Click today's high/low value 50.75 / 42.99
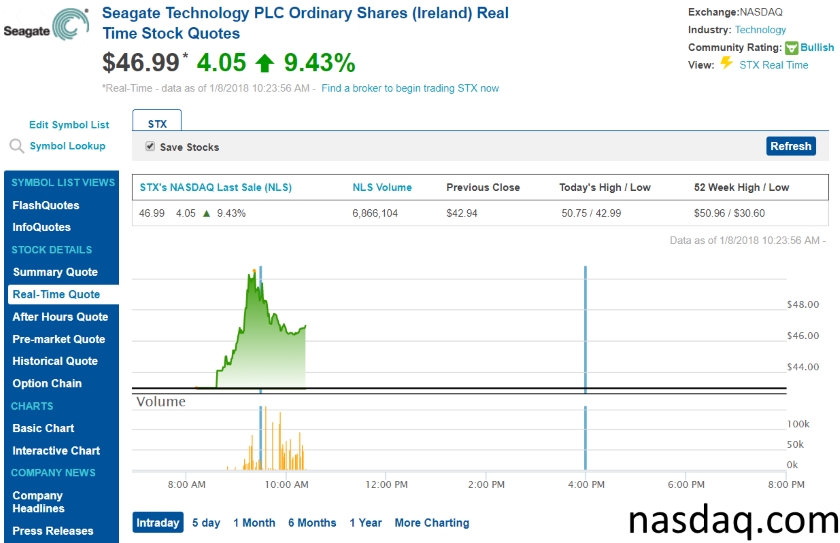The image size is (840, 543). pyautogui.click(x=591, y=213)
